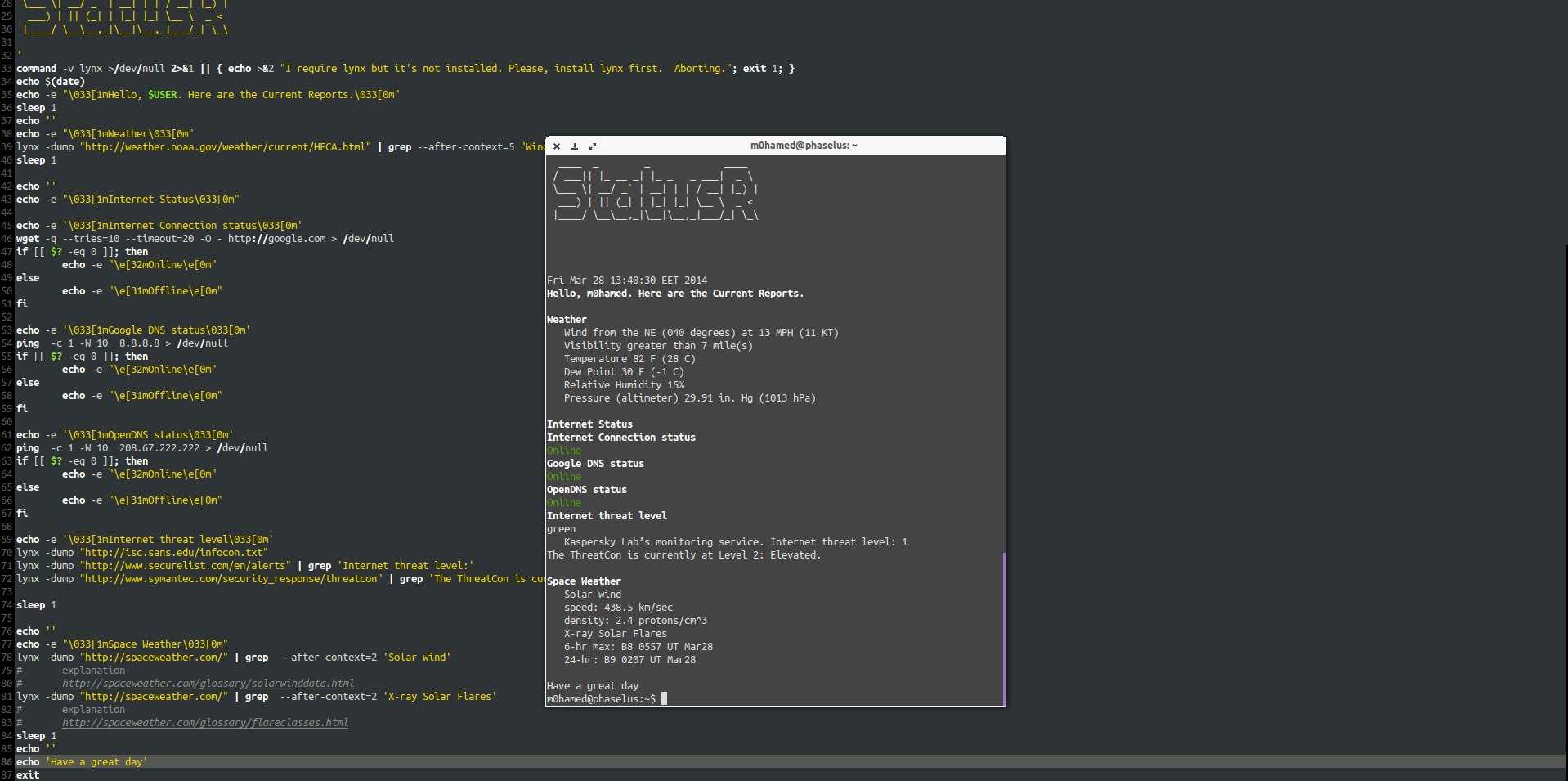This screenshot has height=781, width=1568.
Task: Click 'Space Weather' heading in terminal output
Action: click(584, 581)
